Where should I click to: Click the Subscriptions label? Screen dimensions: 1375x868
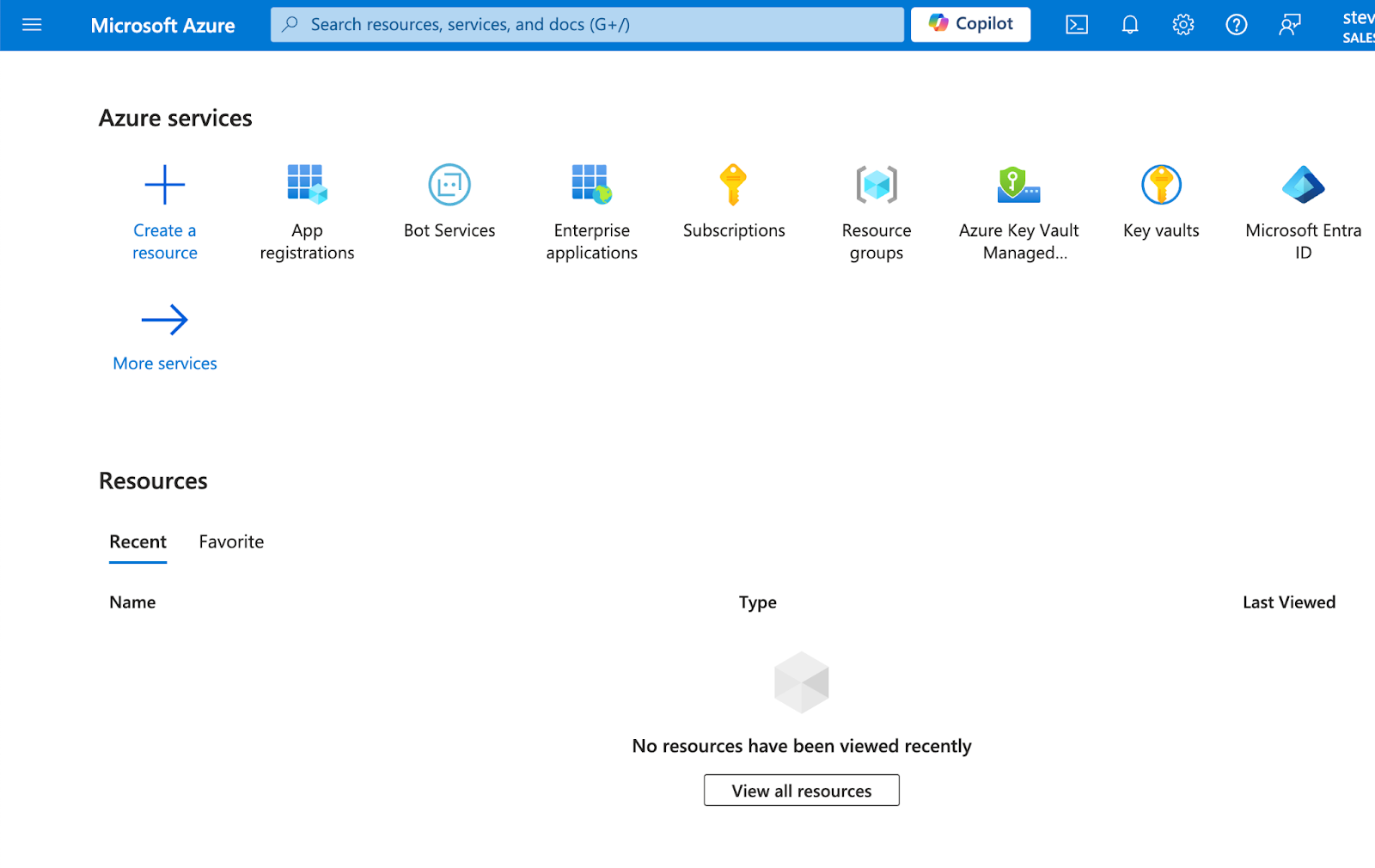(x=734, y=230)
